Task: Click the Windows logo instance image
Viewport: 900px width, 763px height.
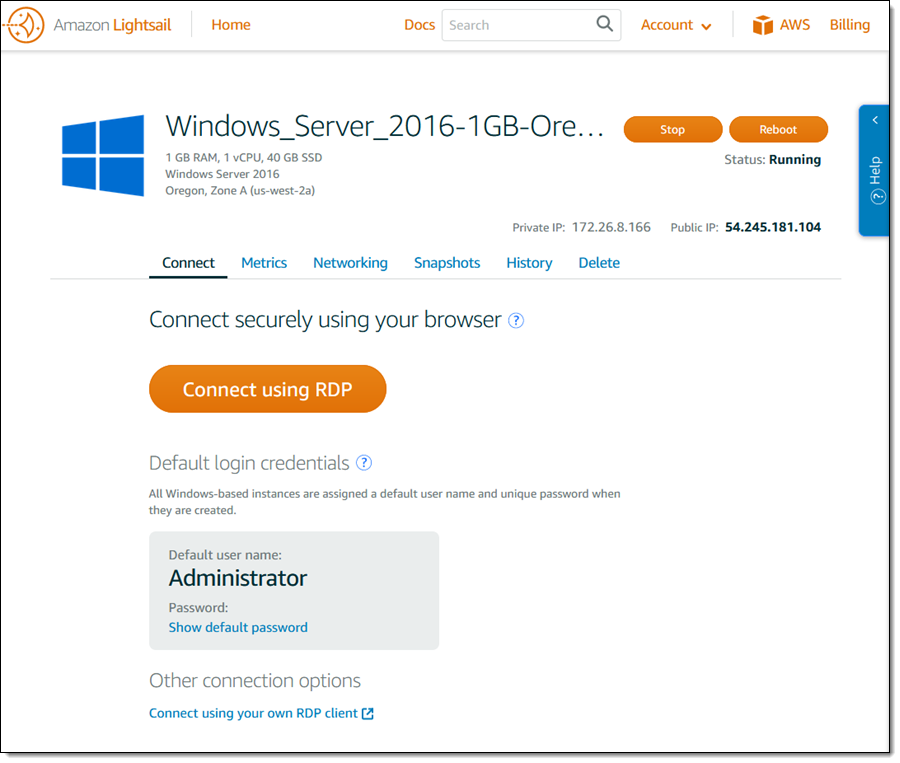Action: pyautogui.click(x=103, y=154)
